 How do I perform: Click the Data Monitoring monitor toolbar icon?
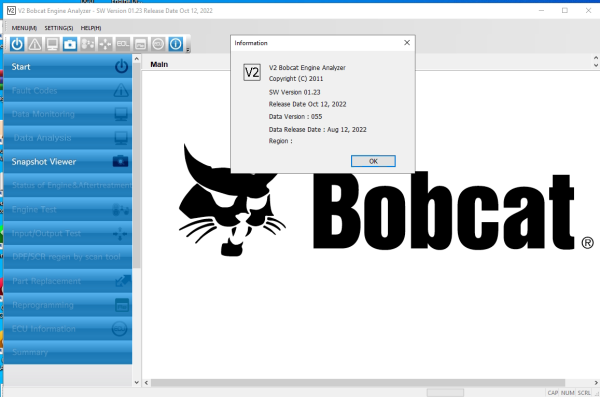52,44
